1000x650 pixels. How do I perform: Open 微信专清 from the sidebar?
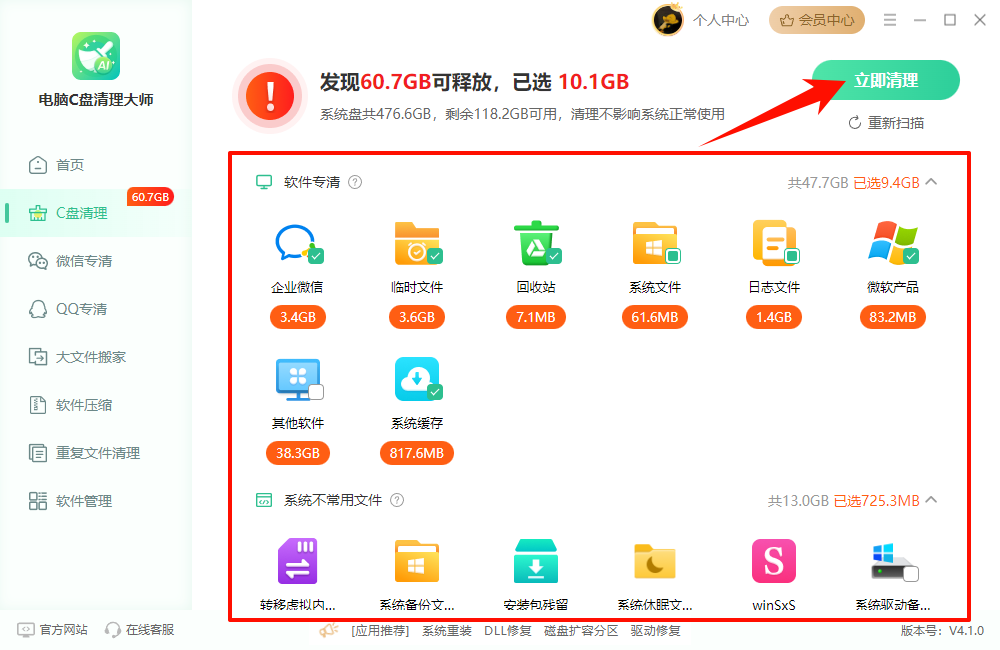(83, 260)
